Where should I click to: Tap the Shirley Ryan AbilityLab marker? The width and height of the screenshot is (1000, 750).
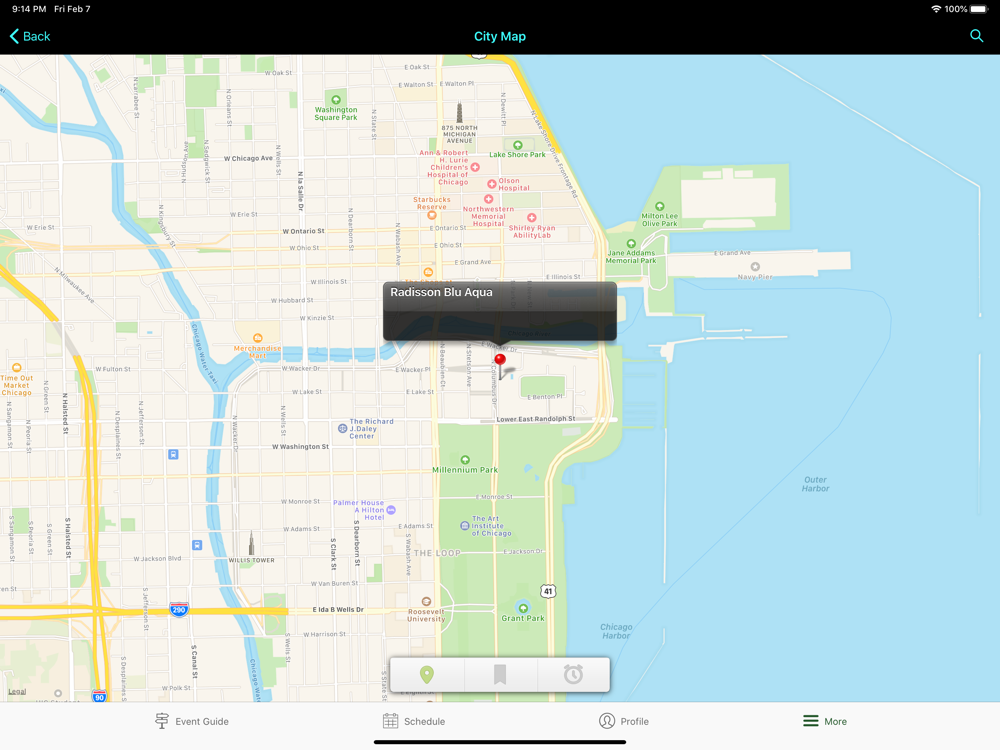pyautogui.click(x=531, y=217)
